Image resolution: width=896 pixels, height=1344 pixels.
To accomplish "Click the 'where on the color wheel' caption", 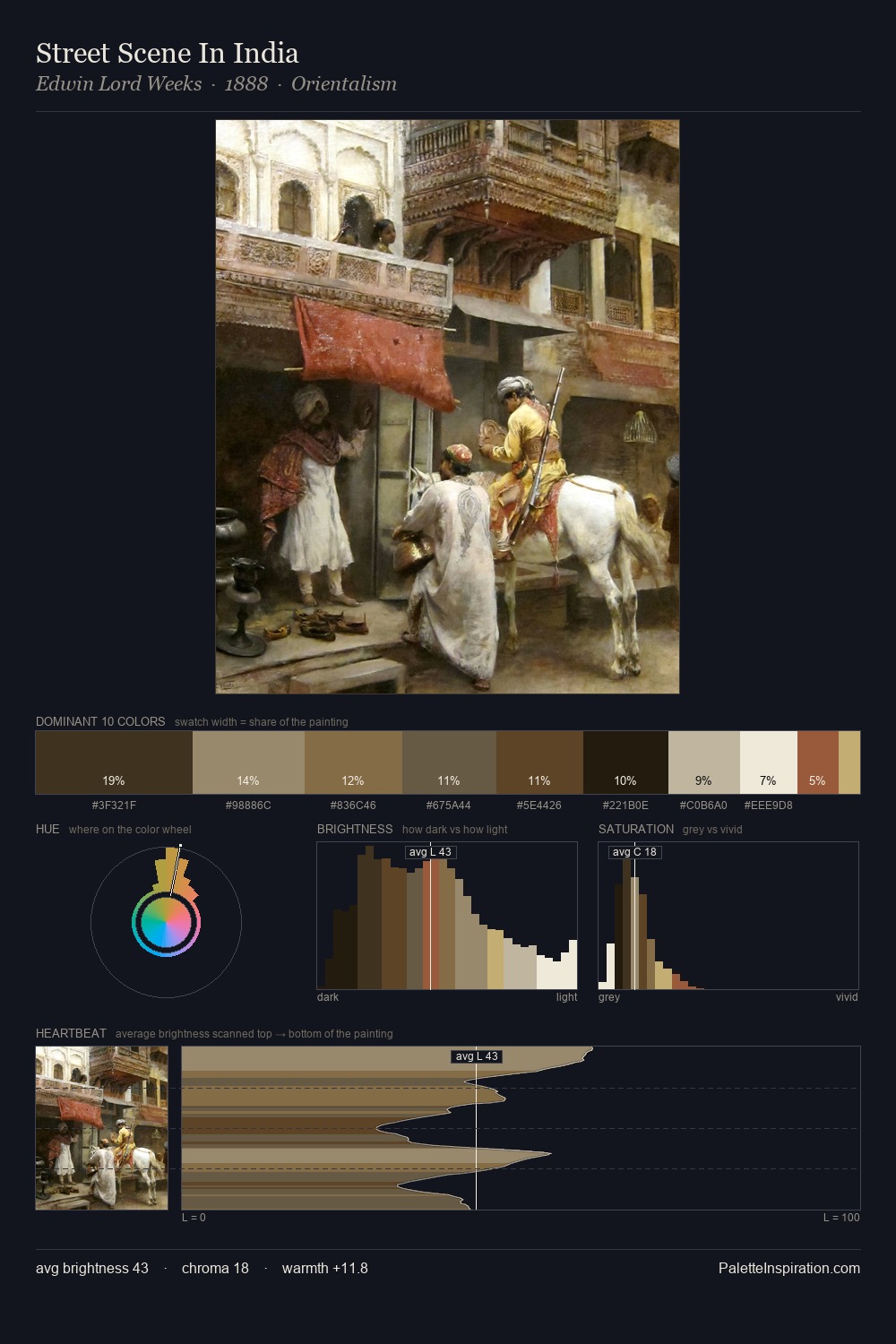I will tap(130, 830).
